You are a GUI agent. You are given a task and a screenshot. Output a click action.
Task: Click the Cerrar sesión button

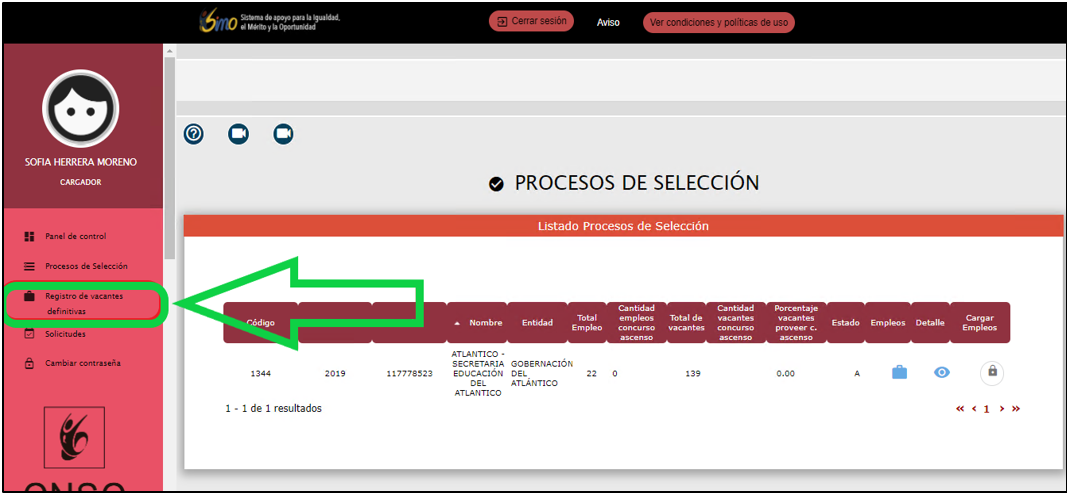(x=531, y=21)
